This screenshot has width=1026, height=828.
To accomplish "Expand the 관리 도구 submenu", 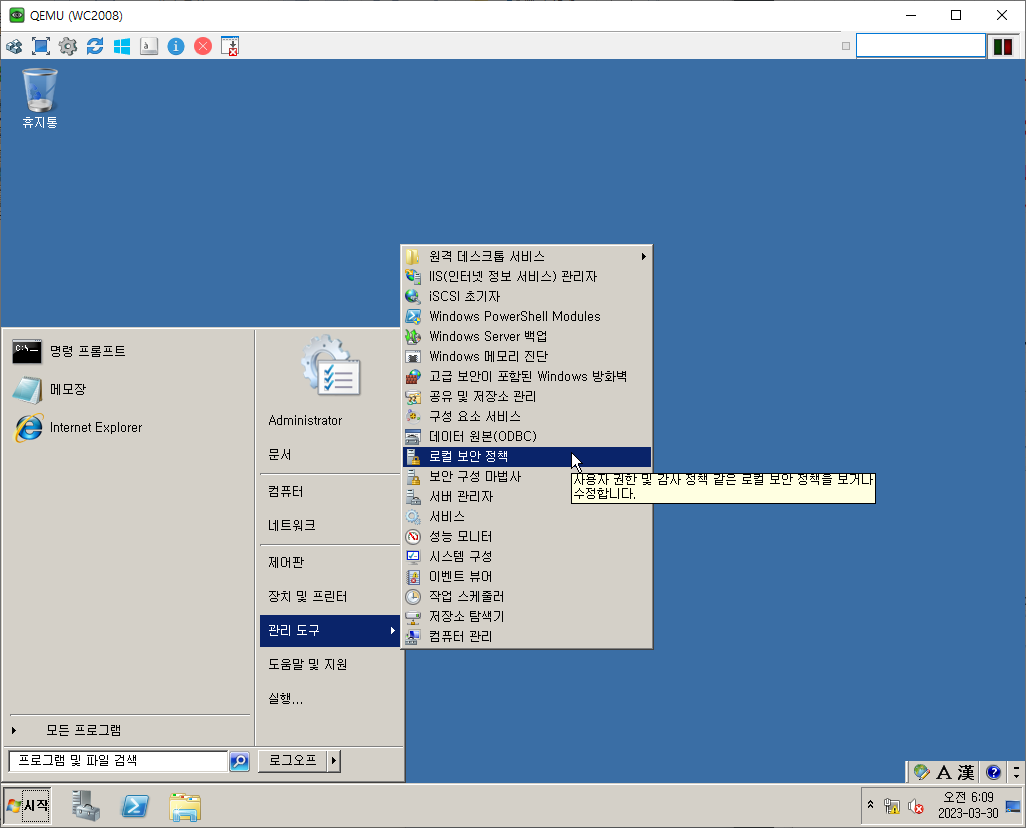I will 330,631.
